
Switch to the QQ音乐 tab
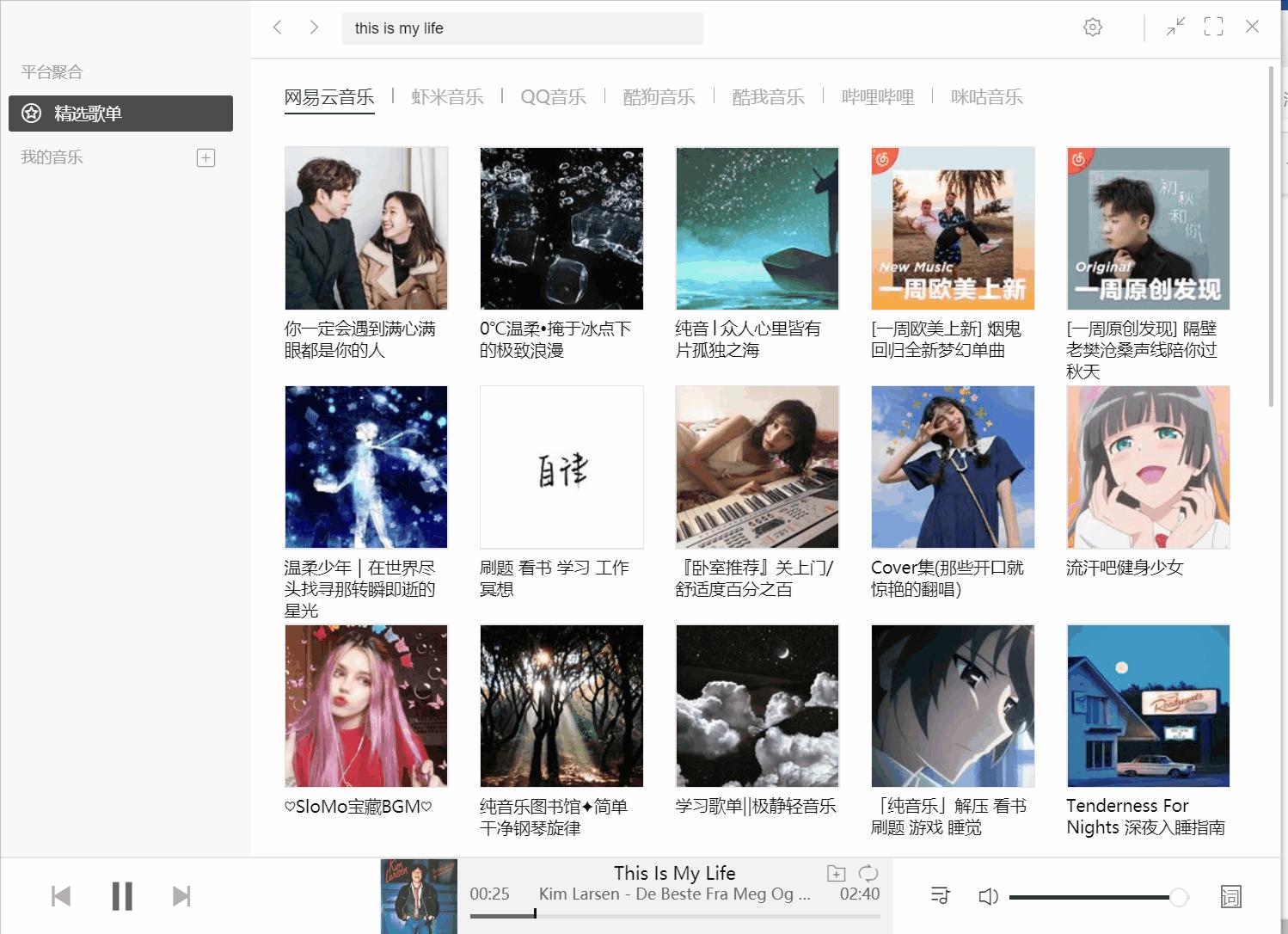point(553,97)
